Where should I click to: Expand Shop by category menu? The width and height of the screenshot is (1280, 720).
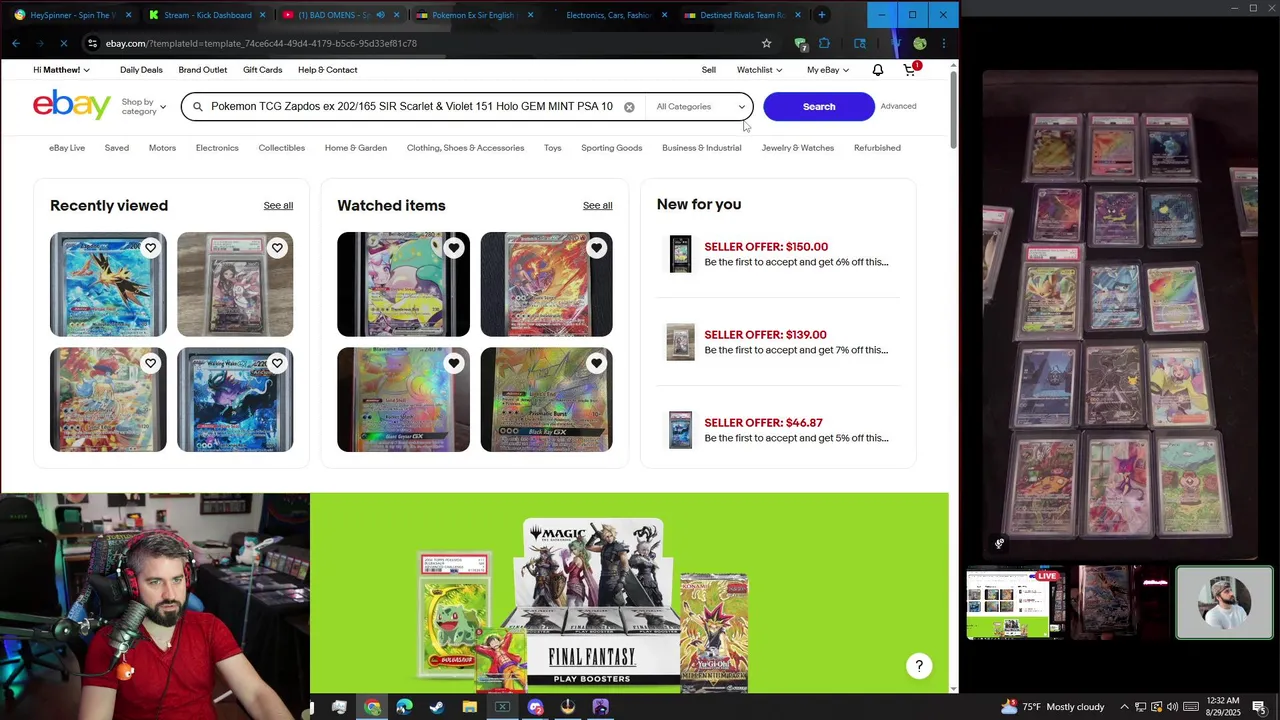(144, 106)
